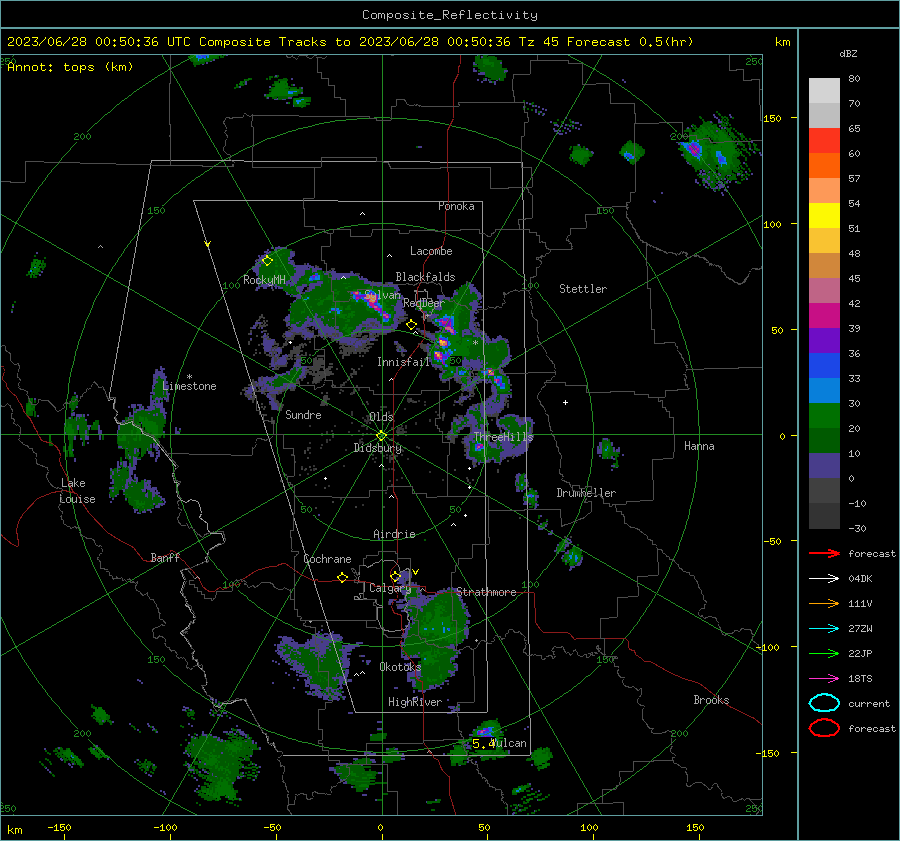Click the RockyMH town label

tap(264, 280)
